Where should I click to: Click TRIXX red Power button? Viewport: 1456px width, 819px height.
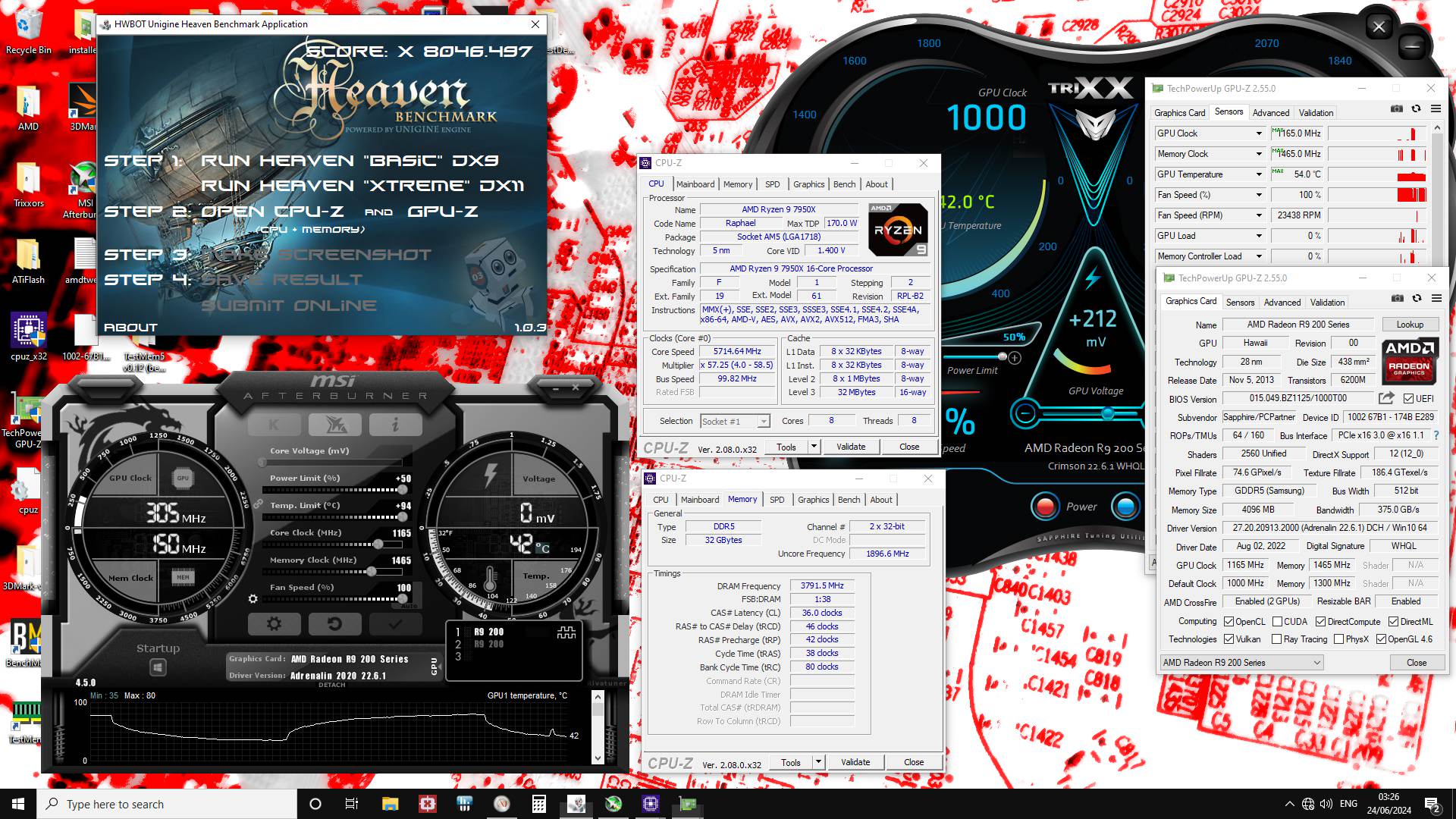point(1045,507)
